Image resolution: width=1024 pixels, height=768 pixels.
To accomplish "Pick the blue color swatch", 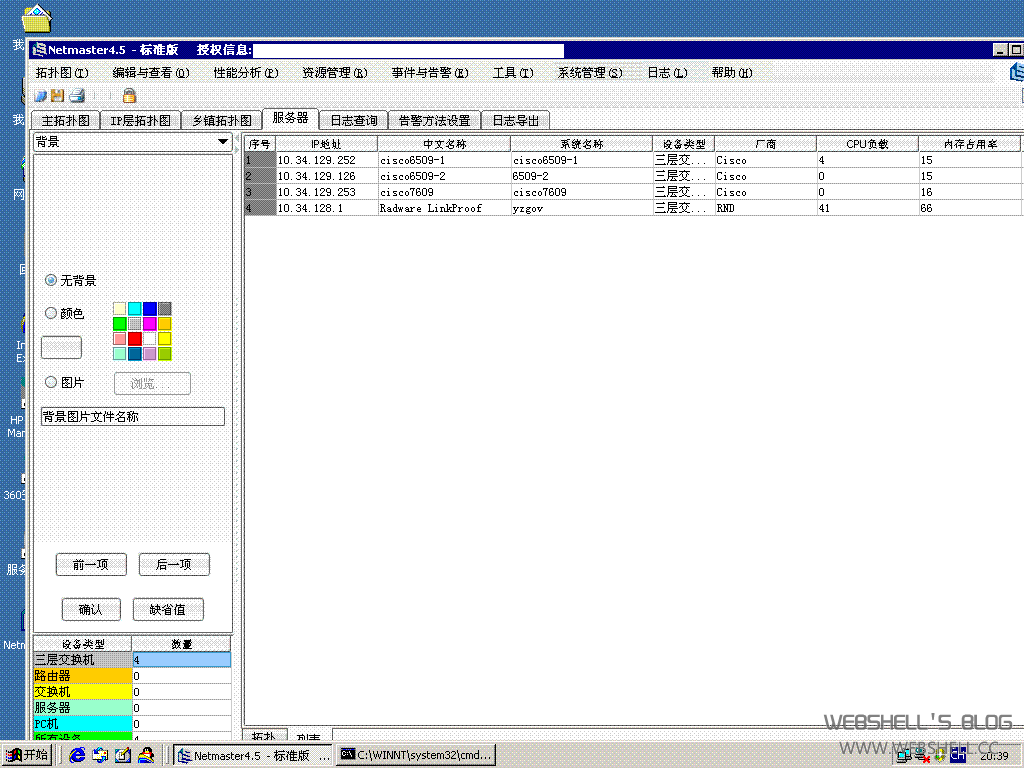I will click(x=150, y=308).
